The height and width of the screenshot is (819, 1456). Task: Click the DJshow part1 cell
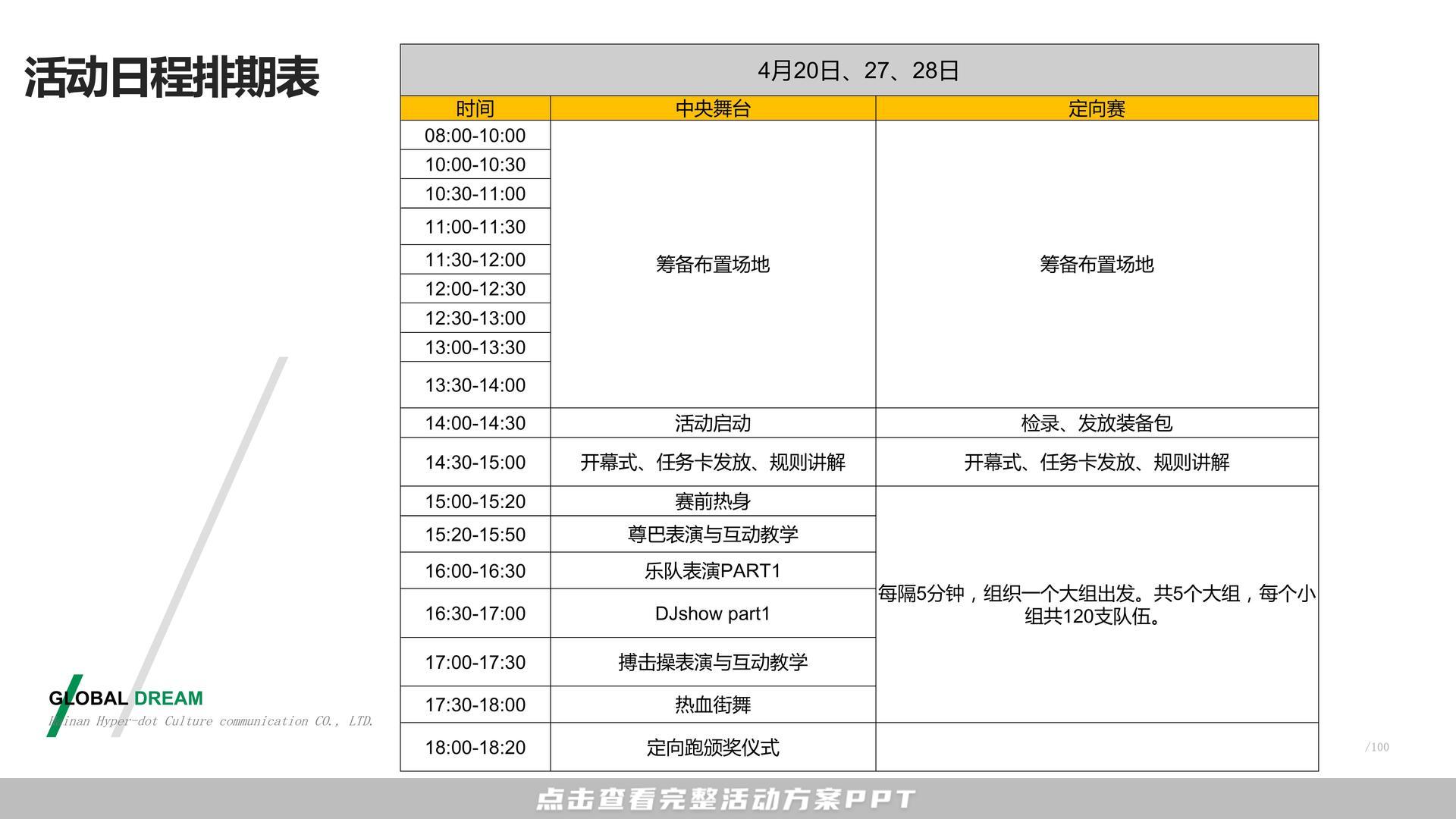click(x=713, y=613)
